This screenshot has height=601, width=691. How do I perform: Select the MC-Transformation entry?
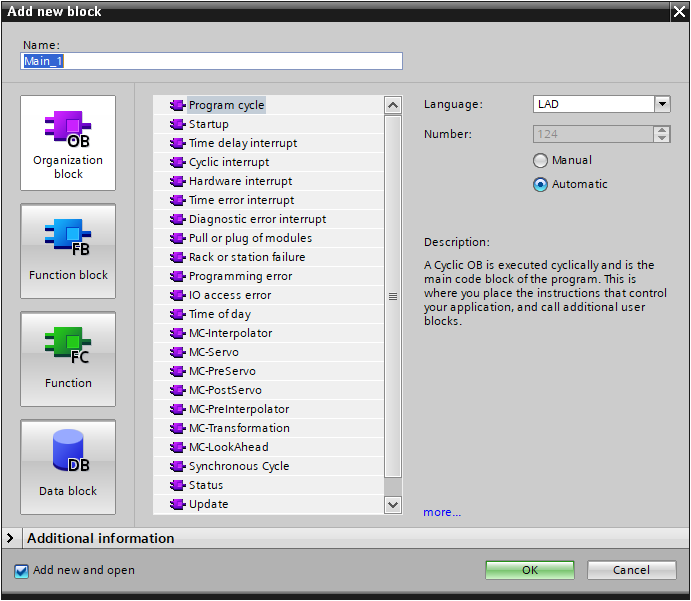coord(268,428)
